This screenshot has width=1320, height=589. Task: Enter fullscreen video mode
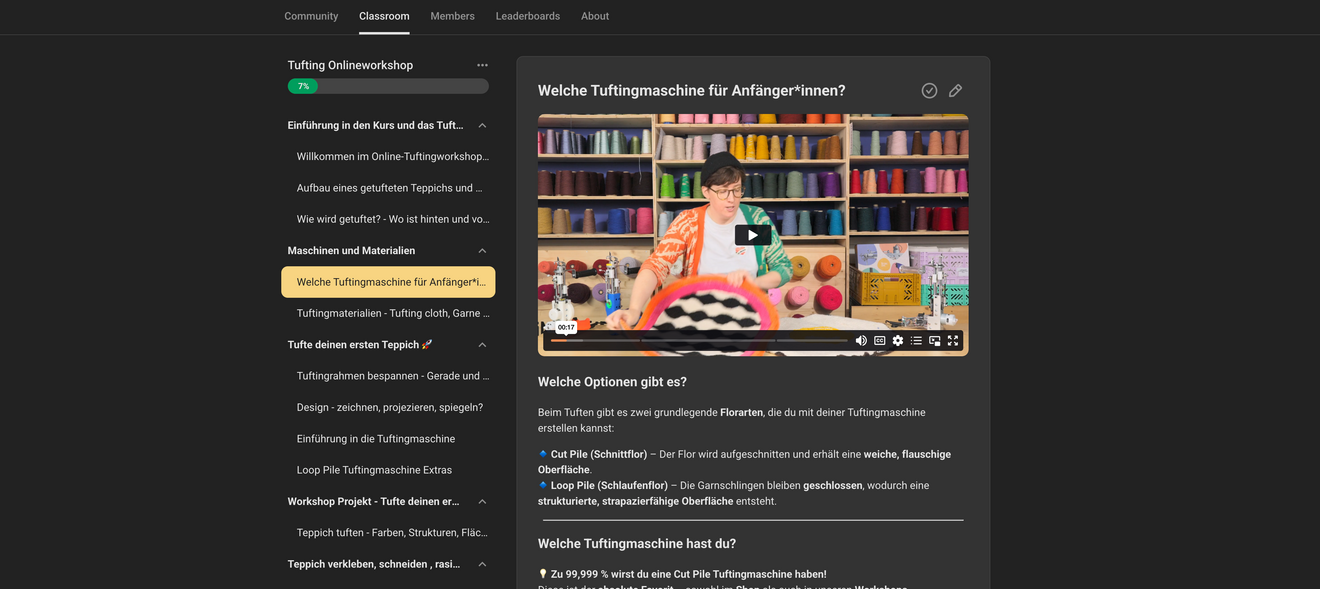[953, 340]
